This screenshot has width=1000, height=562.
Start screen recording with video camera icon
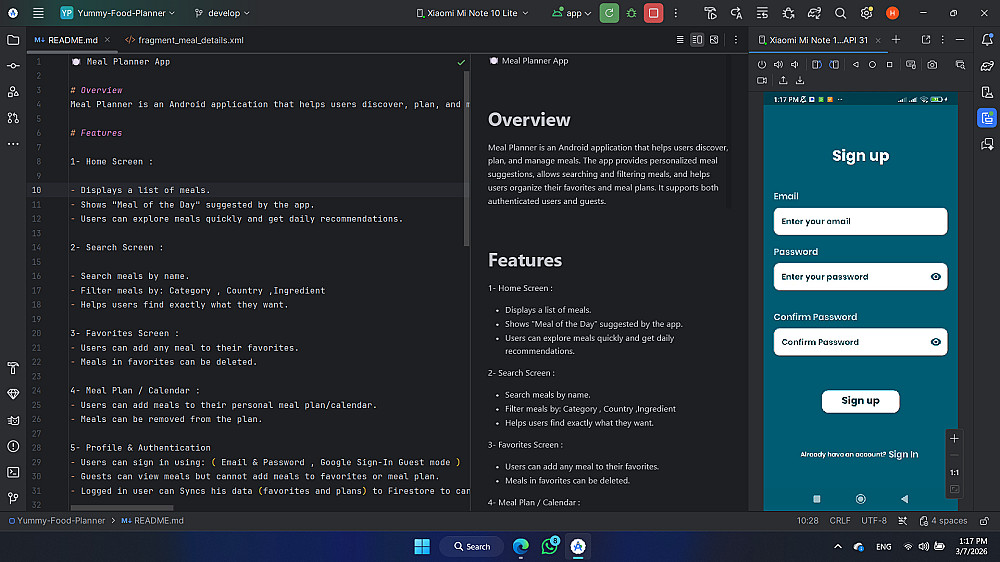pos(762,80)
